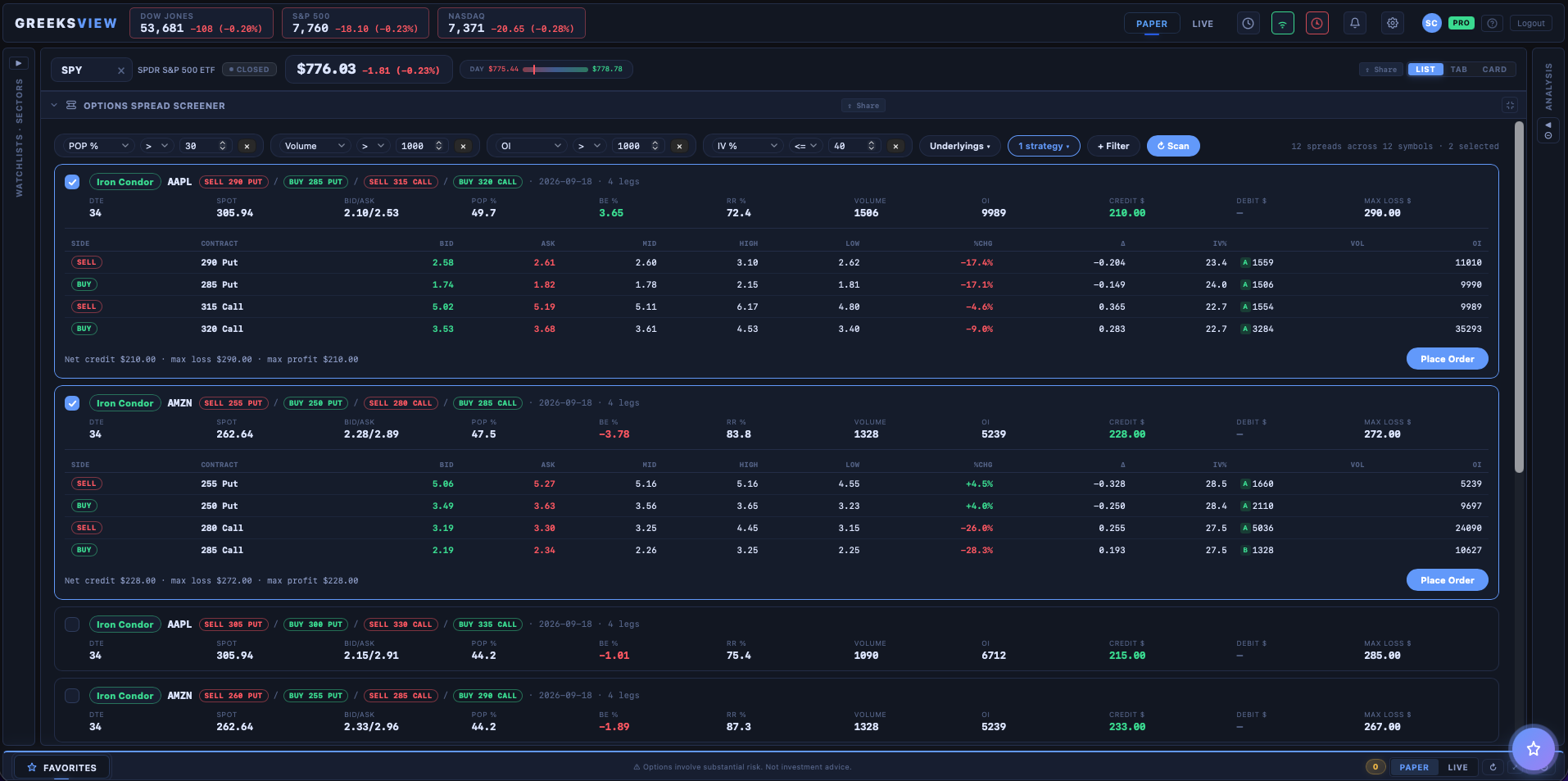This screenshot has height=781, width=1568.
Task: Open the FAVORITES tab
Action: [x=61, y=768]
